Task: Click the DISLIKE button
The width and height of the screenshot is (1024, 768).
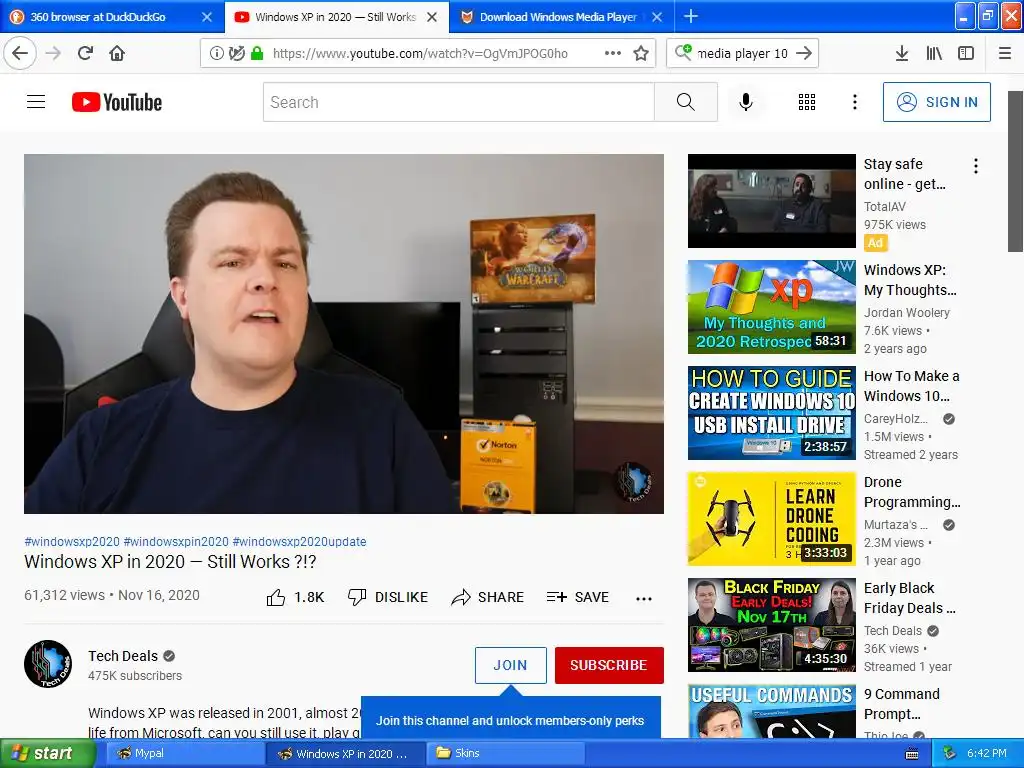Action: point(388,597)
